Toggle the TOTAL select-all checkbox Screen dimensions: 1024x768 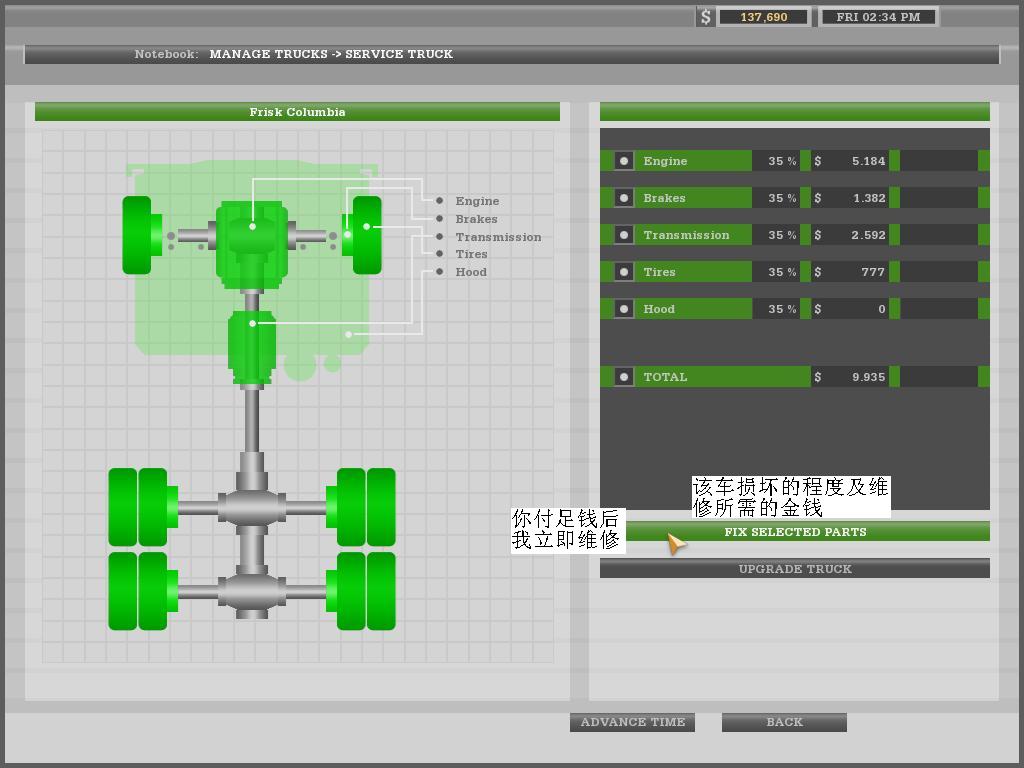[623, 377]
